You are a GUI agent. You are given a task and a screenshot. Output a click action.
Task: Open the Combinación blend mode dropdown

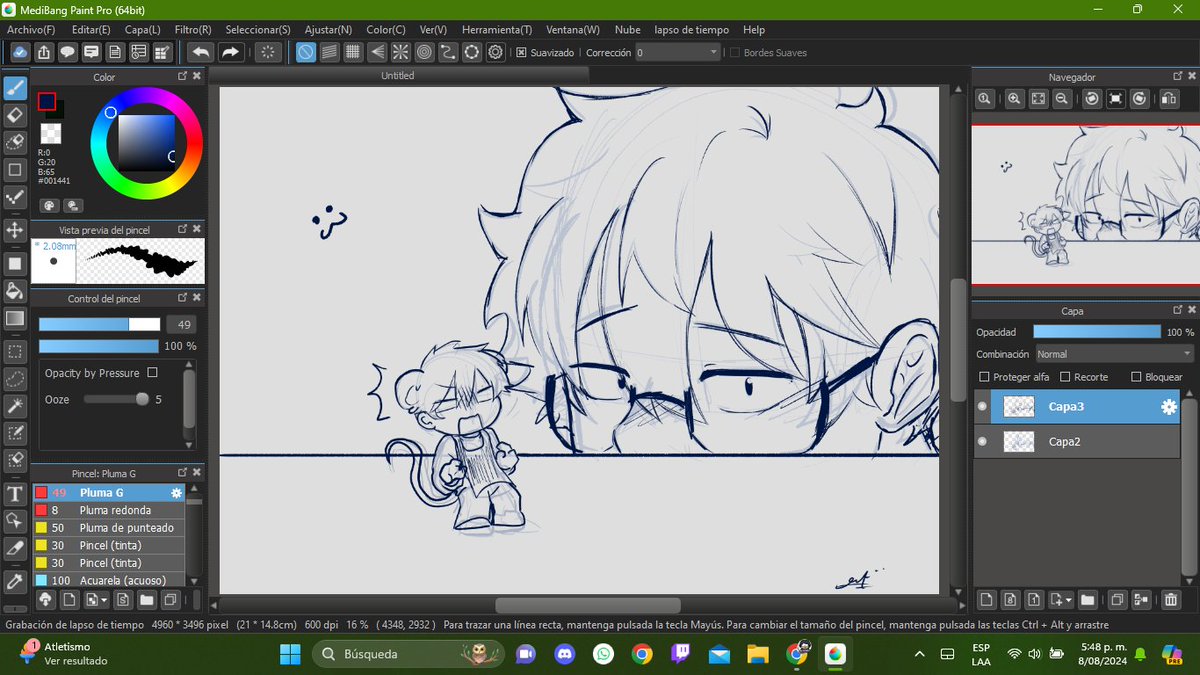1115,354
